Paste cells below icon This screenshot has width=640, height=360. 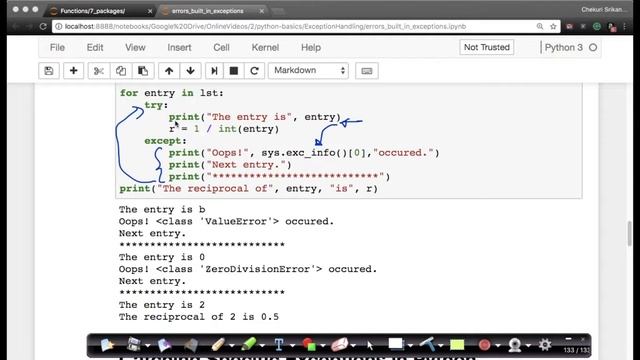143,71
